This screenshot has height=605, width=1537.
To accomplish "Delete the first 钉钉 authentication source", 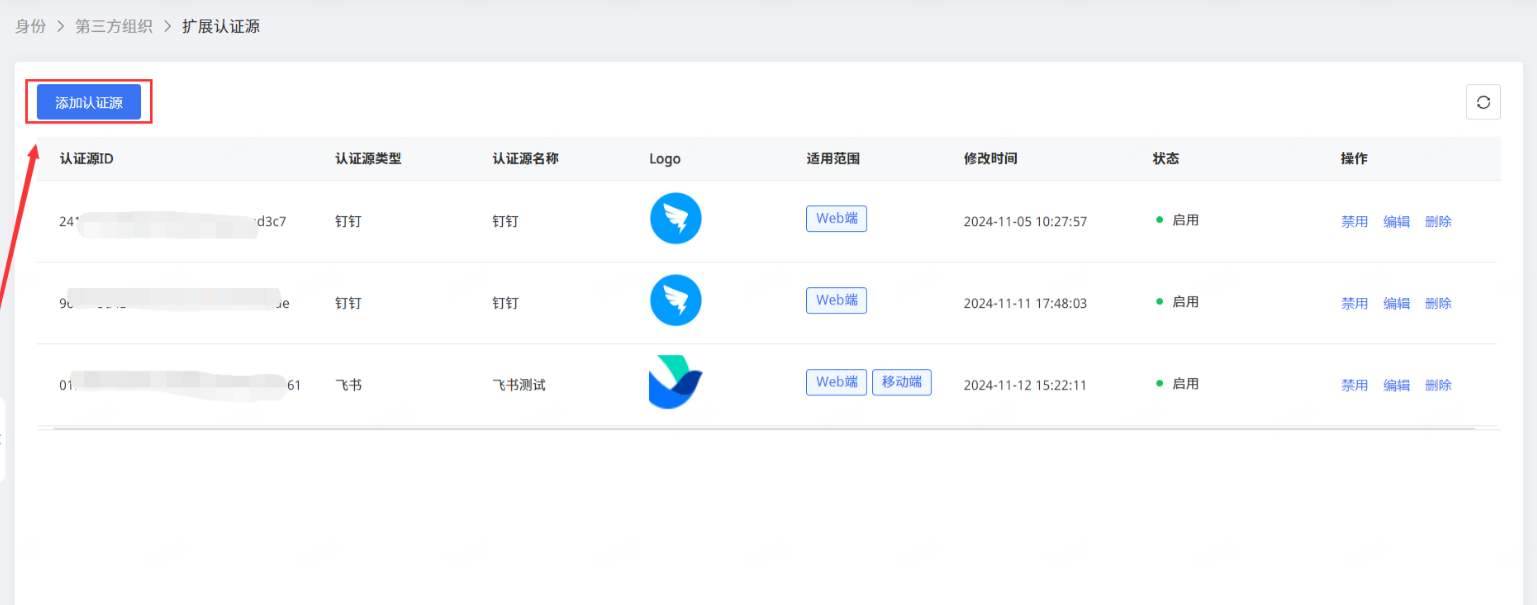I will (1438, 222).
